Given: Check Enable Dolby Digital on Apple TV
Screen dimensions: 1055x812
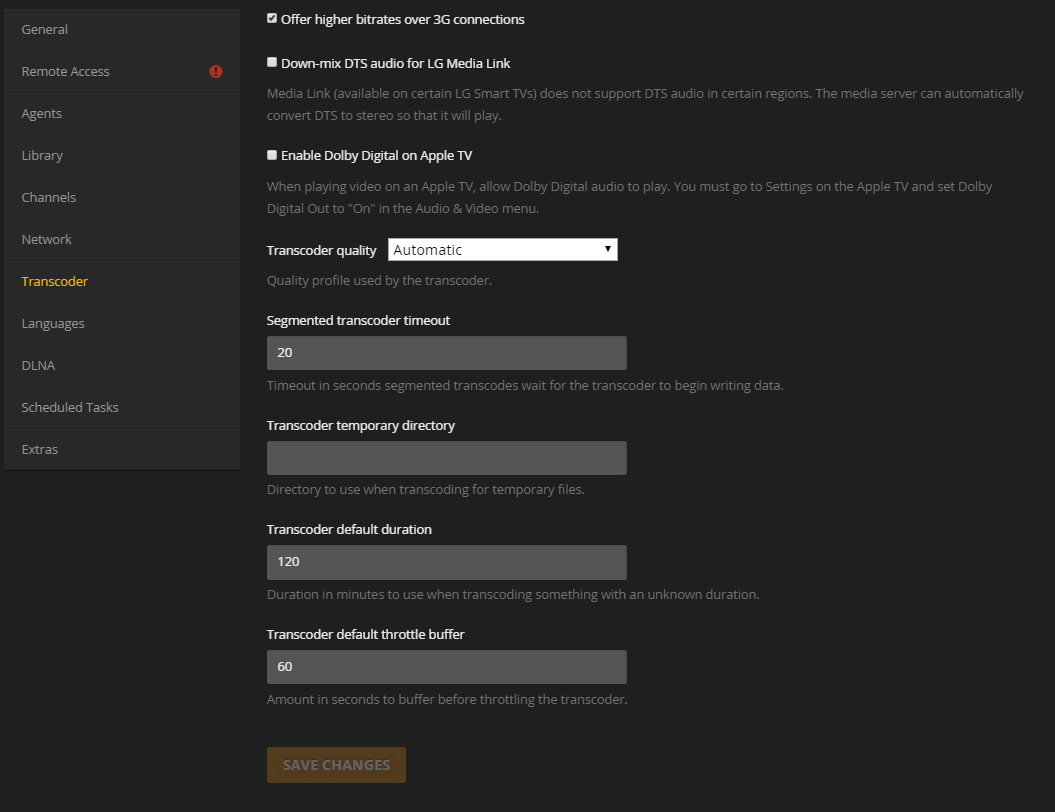Looking at the screenshot, I should [272, 155].
